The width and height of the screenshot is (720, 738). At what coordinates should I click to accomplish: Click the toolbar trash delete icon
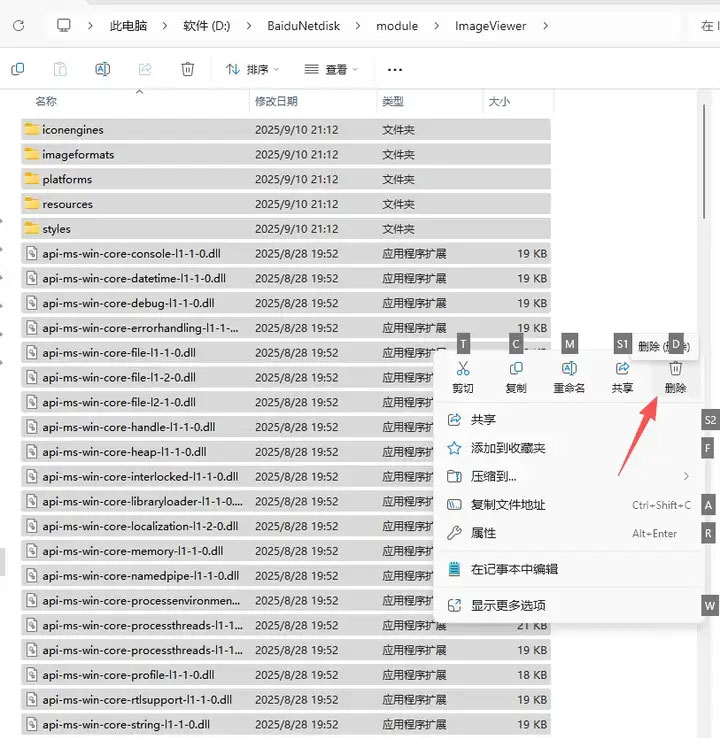[x=187, y=69]
